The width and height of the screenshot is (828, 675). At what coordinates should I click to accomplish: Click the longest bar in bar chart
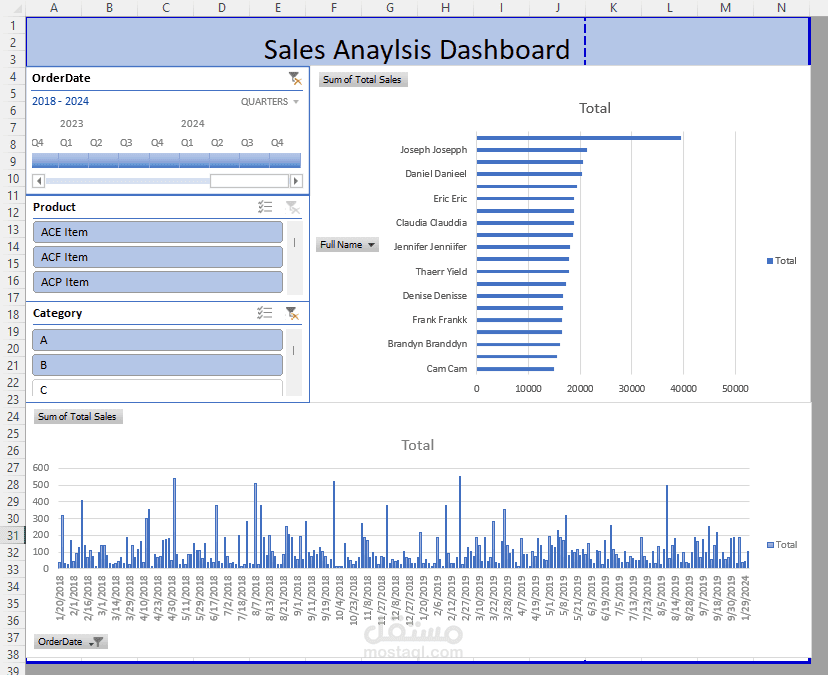[x=579, y=138]
